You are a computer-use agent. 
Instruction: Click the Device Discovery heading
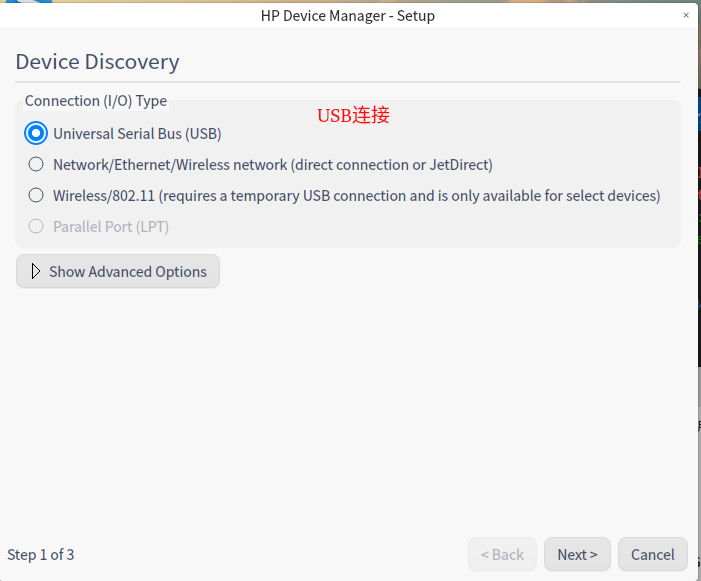pyautogui.click(x=97, y=62)
